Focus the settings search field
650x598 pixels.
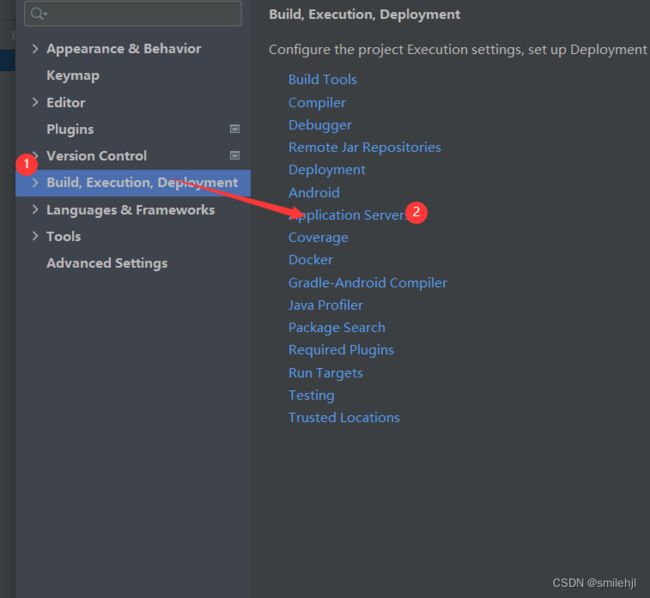pyautogui.click(x=133, y=14)
